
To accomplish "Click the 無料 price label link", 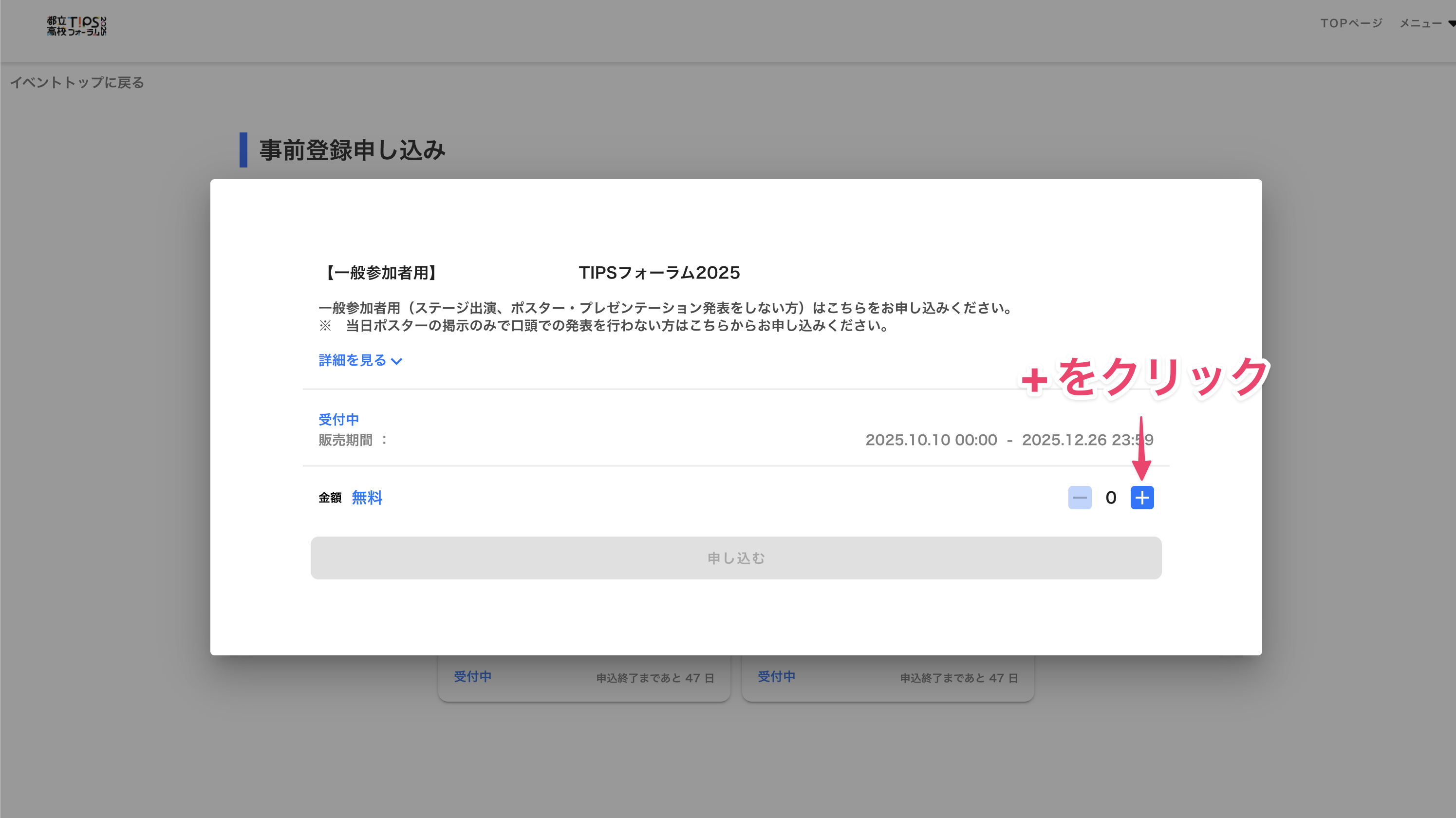I will point(367,498).
